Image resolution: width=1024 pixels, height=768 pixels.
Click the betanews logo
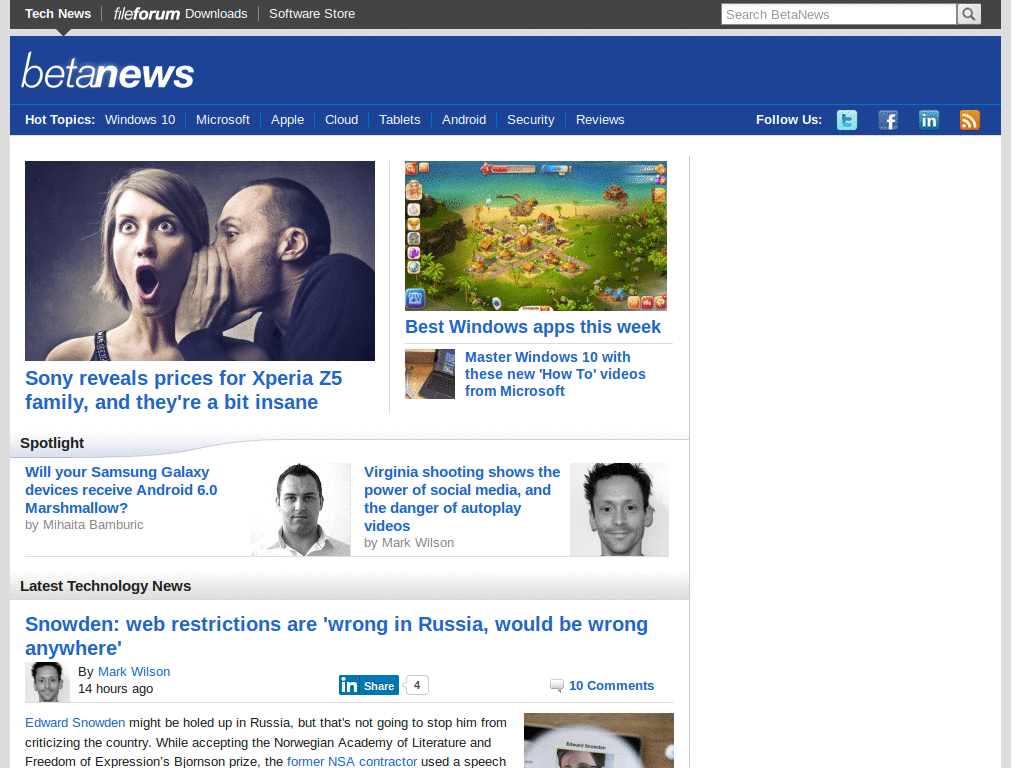coord(108,71)
